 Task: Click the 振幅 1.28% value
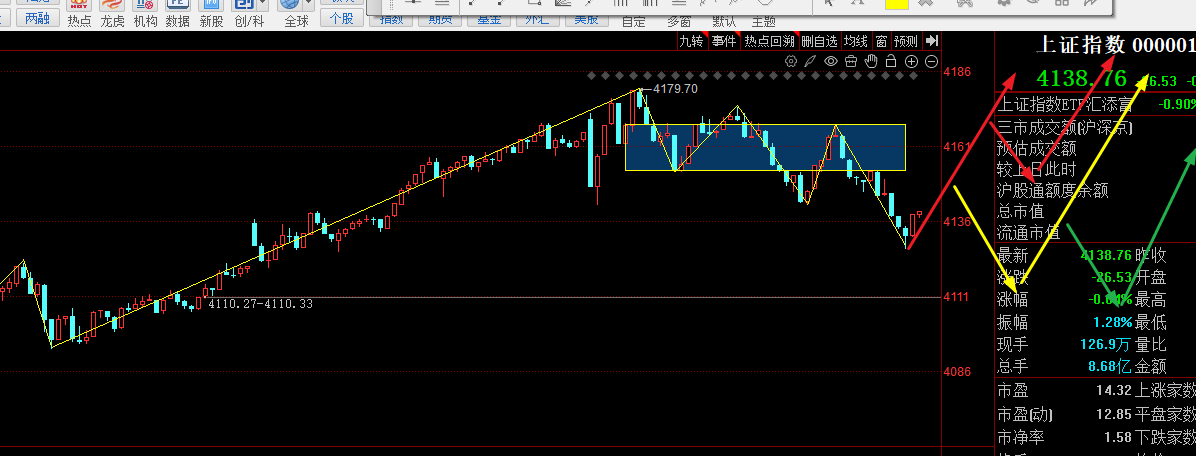click(x=1112, y=323)
